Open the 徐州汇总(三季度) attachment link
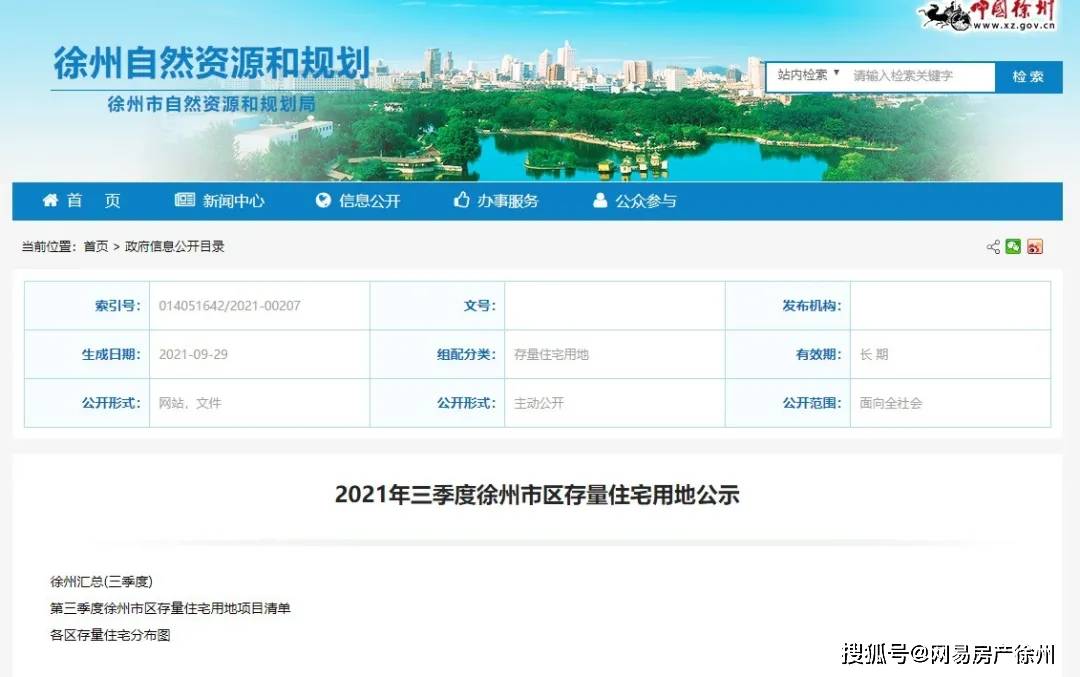 point(101,581)
